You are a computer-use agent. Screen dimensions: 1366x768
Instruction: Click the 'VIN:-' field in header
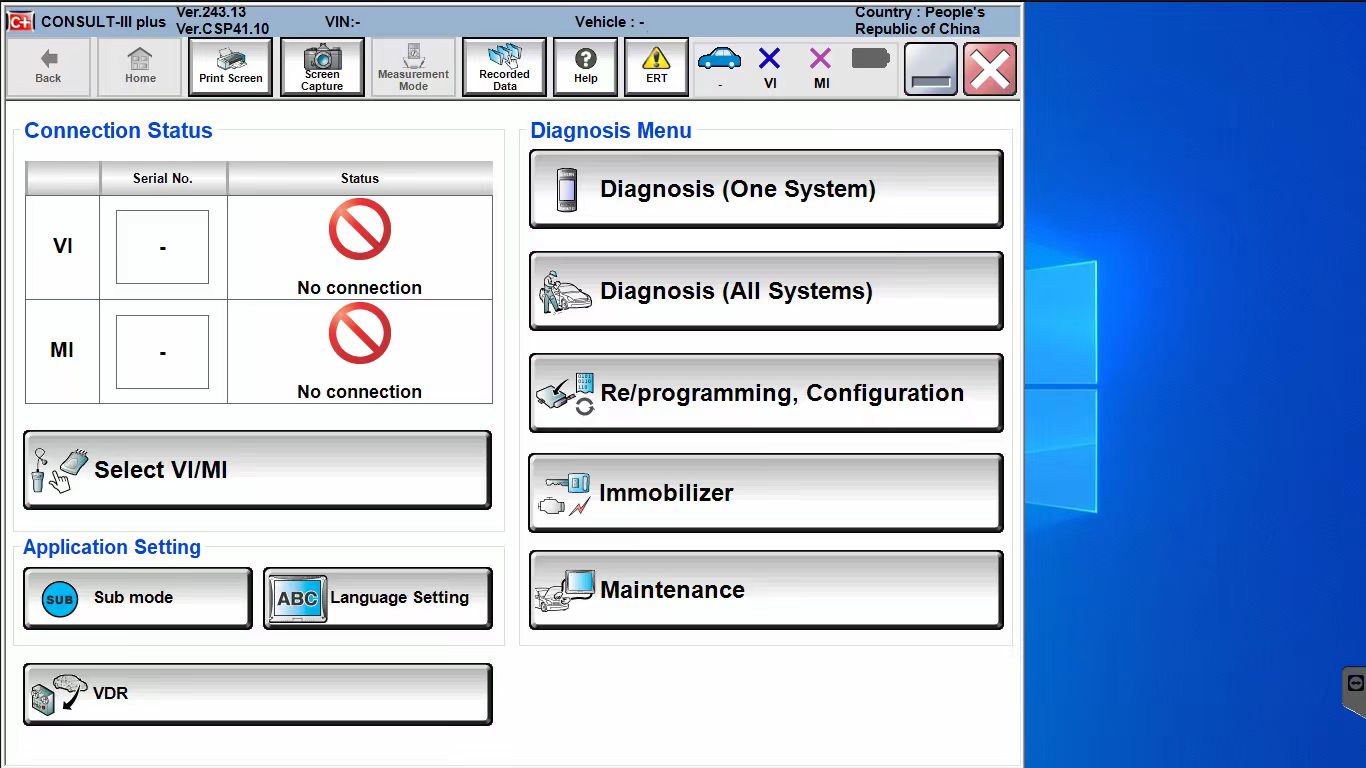tap(343, 21)
